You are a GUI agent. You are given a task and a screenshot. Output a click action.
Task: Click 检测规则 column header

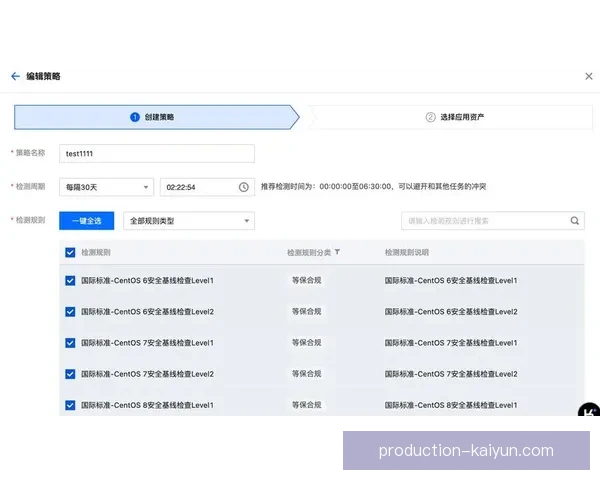[x=96, y=252]
